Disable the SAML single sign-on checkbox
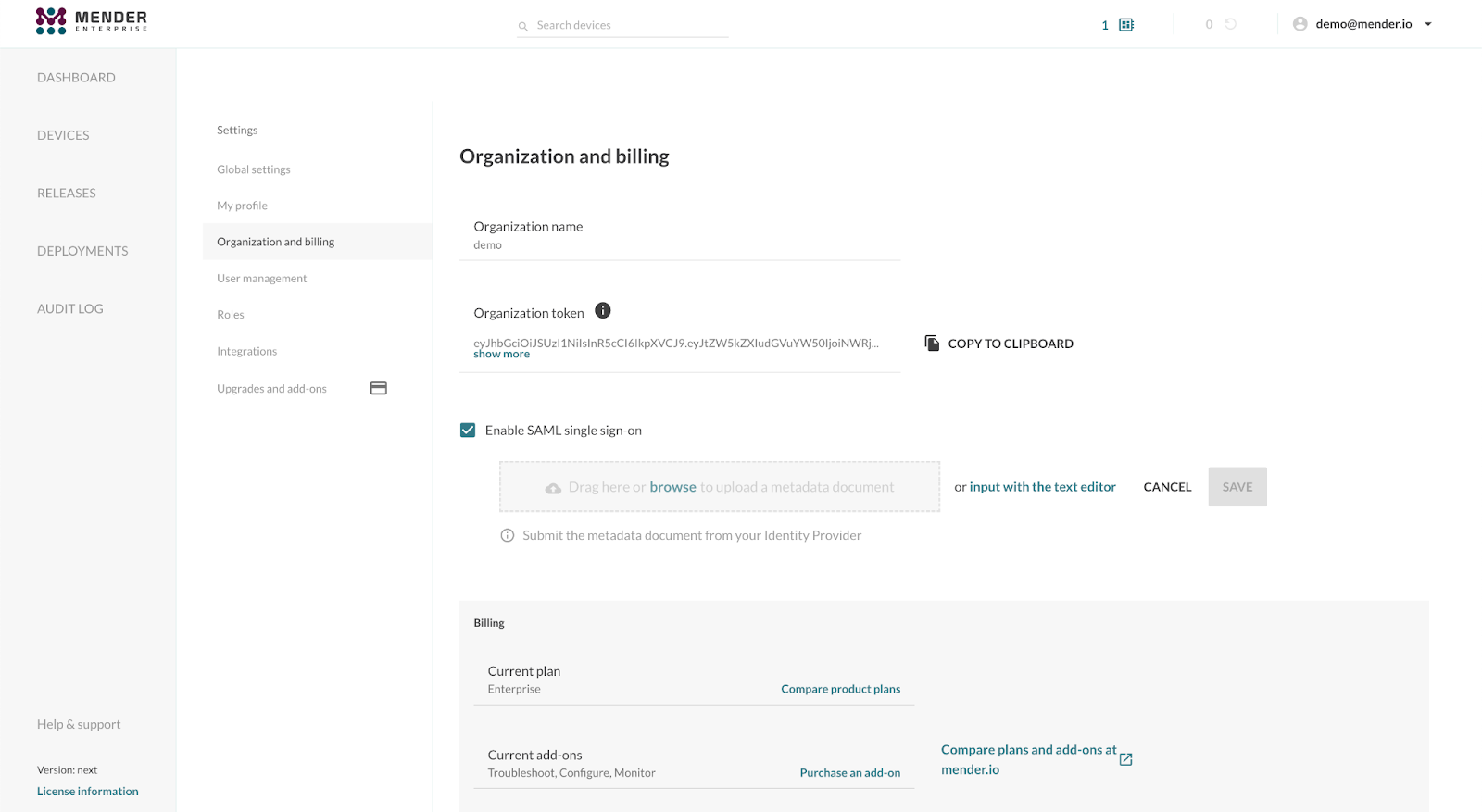The height and width of the screenshot is (812, 1482). tap(468, 431)
